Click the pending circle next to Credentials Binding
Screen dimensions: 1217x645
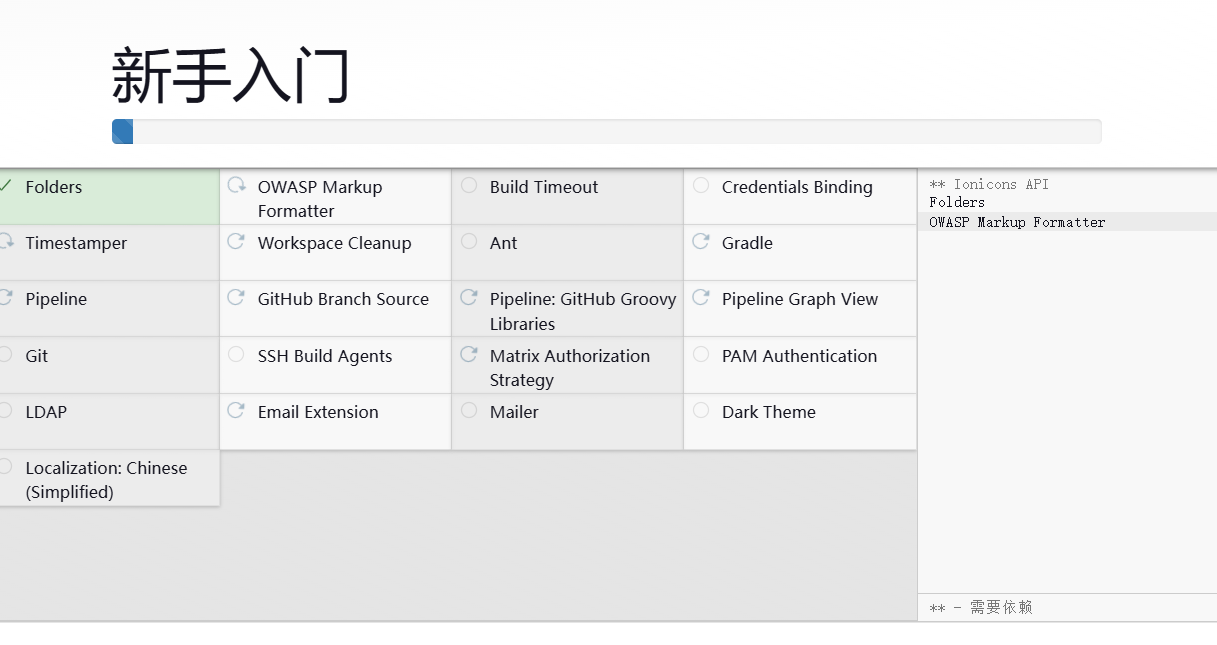tap(701, 185)
